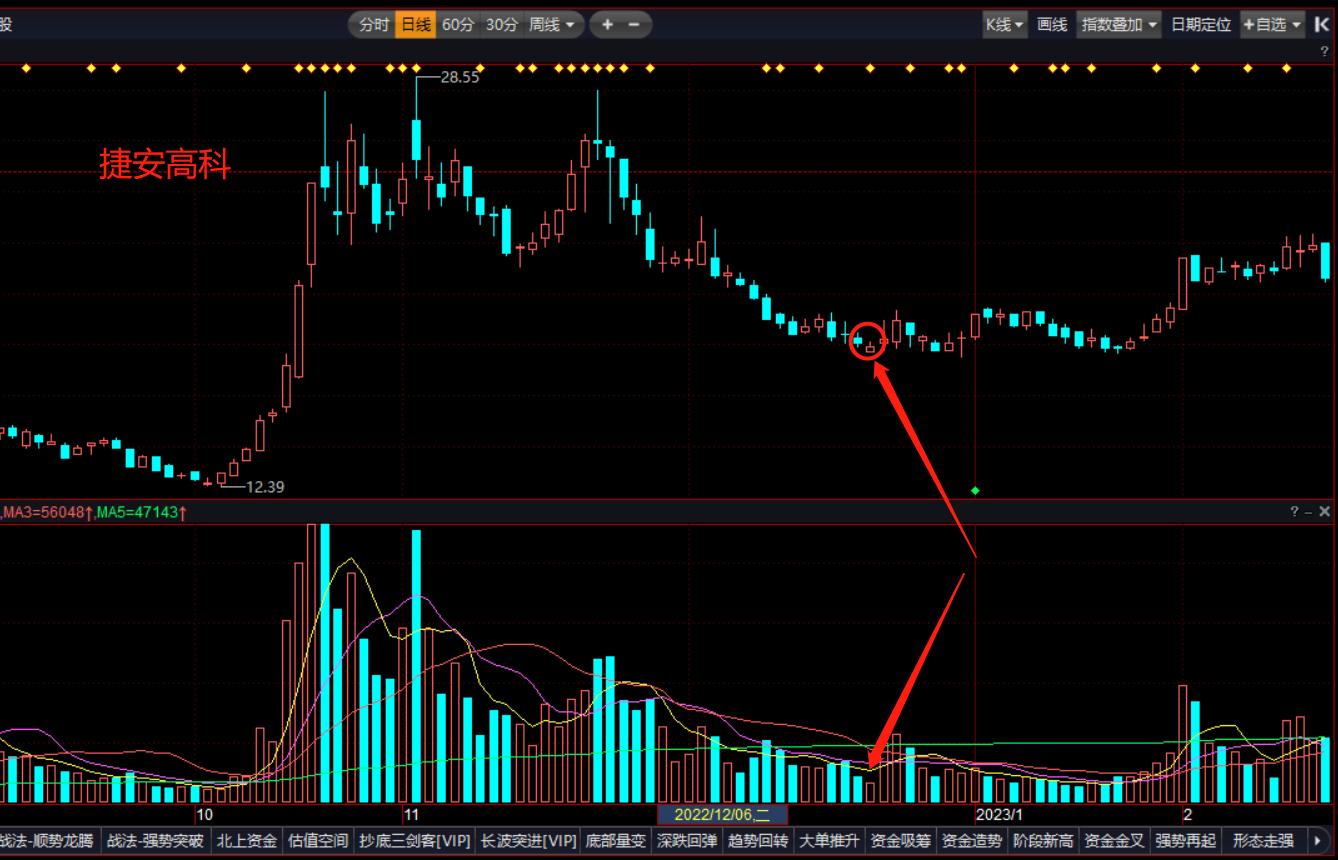Click the 画线 drawing tools button
This screenshot has width=1338, height=860.
1052,25
